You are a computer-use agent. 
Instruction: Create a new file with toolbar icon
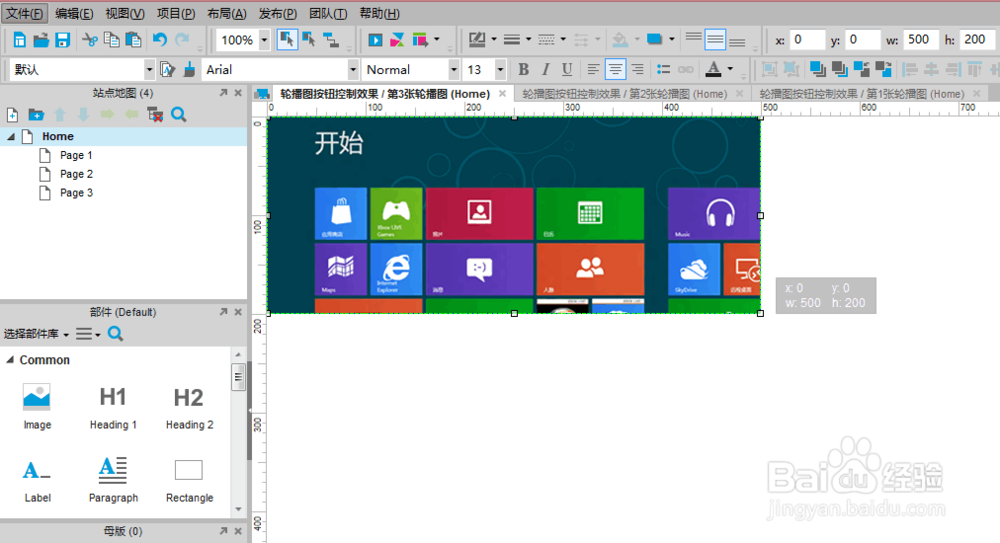pos(20,40)
